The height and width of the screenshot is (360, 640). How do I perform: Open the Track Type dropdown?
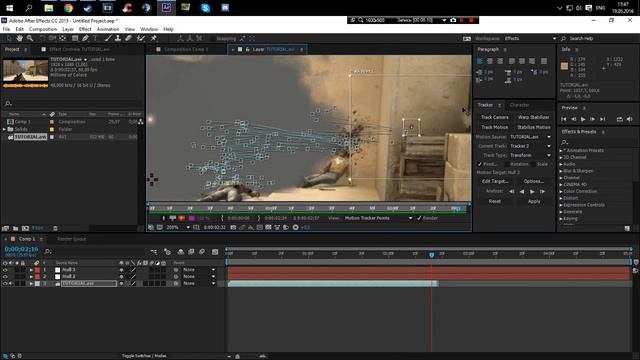click(x=531, y=155)
